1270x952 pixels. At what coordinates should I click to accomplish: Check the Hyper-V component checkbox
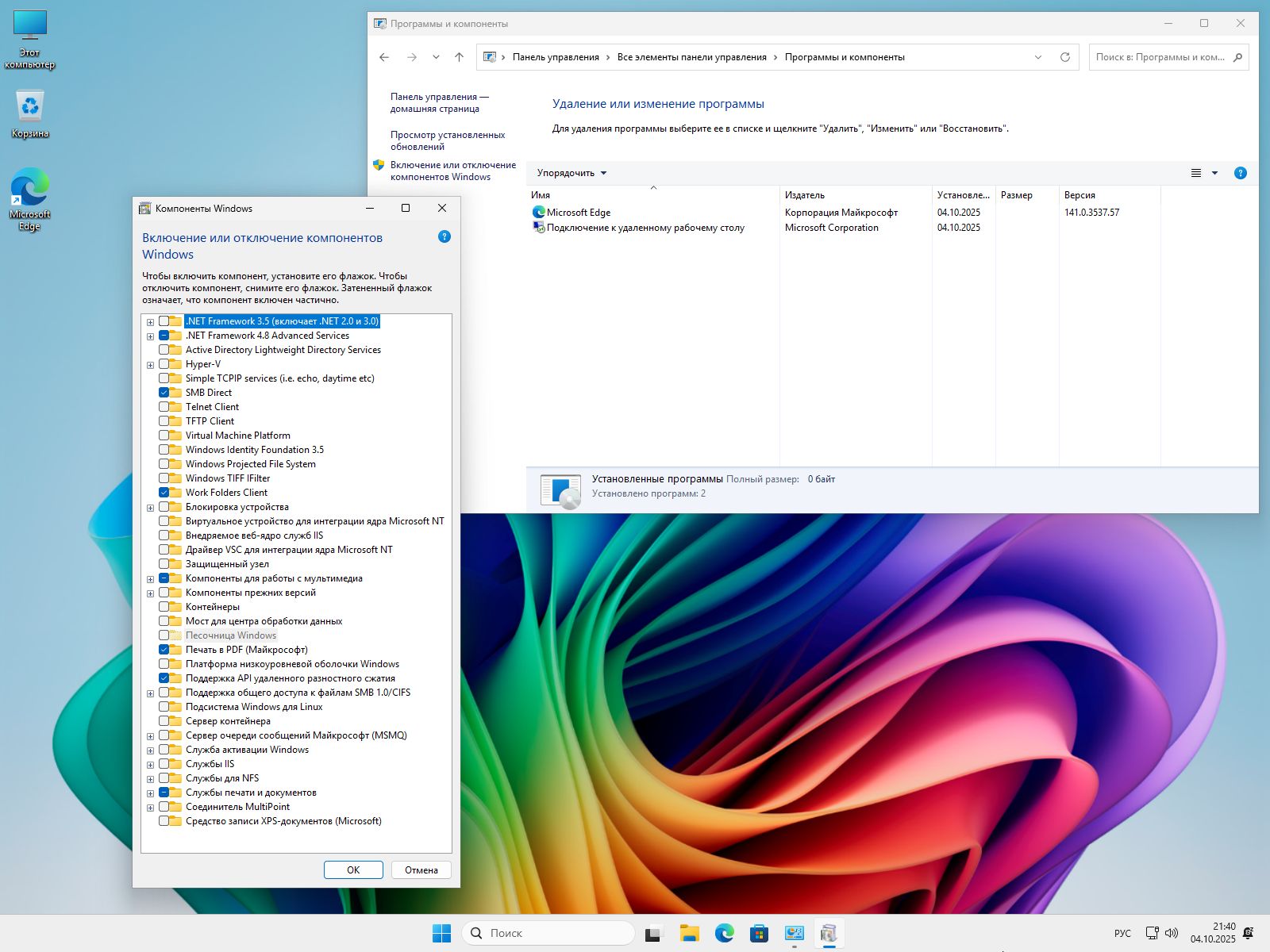click(x=164, y=364)
